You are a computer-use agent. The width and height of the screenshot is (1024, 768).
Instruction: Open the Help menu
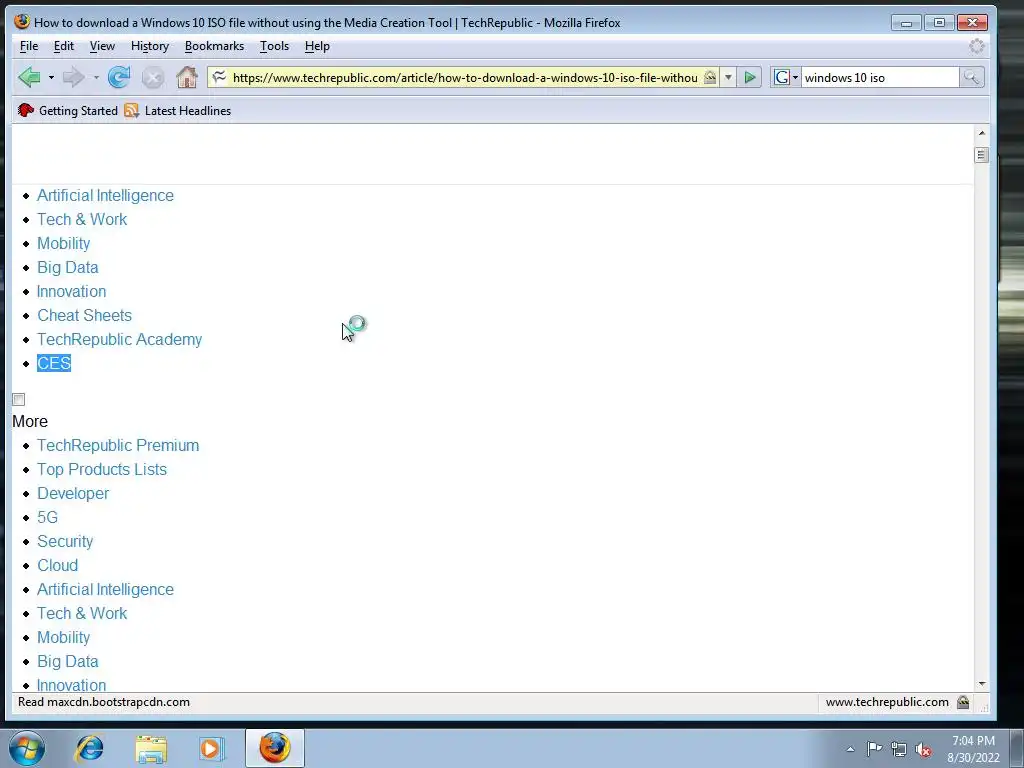pos(317,46)
